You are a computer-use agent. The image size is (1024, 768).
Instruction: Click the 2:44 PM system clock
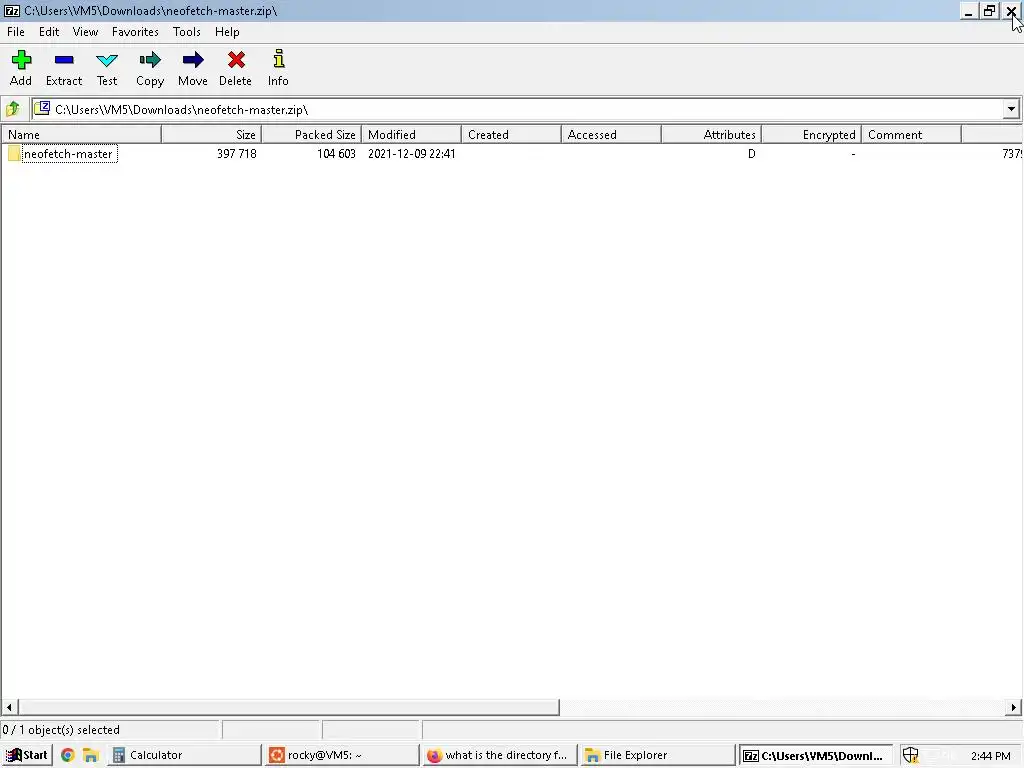point(991,756)
